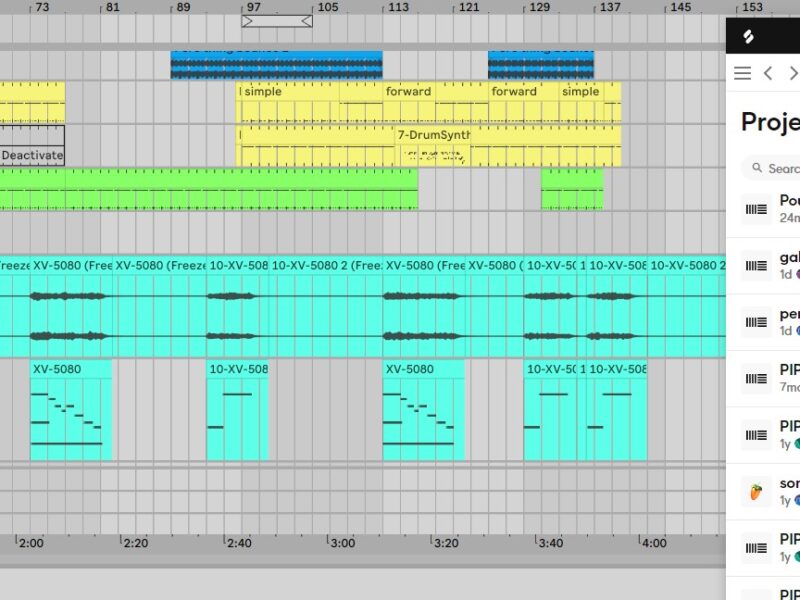Viewport: 800px width, 600px height.
Task: Select the 'gal' project row in Splice
Action: (x=763, y=266)
